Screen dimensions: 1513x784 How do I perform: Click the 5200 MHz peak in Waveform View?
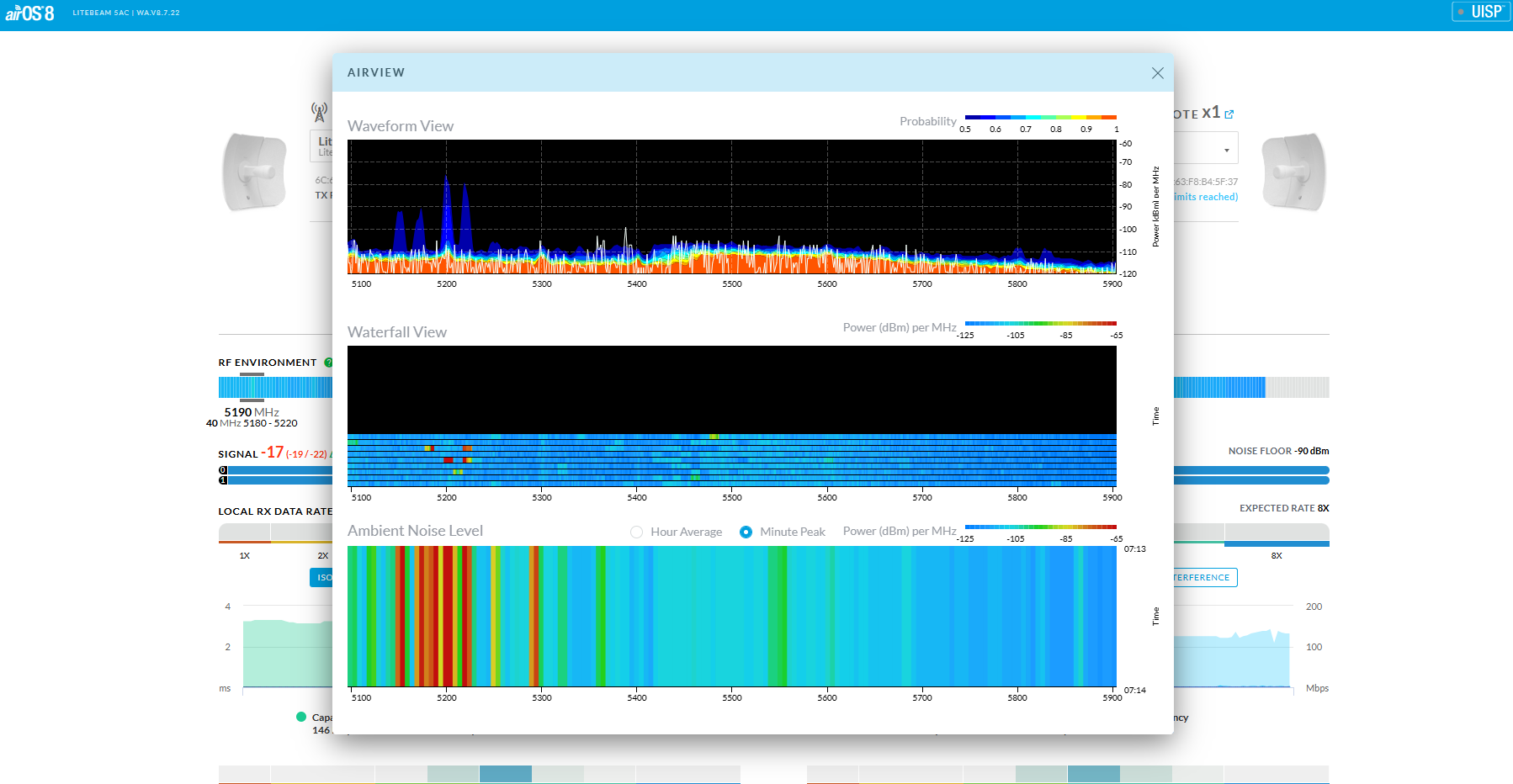click(447, 210)
